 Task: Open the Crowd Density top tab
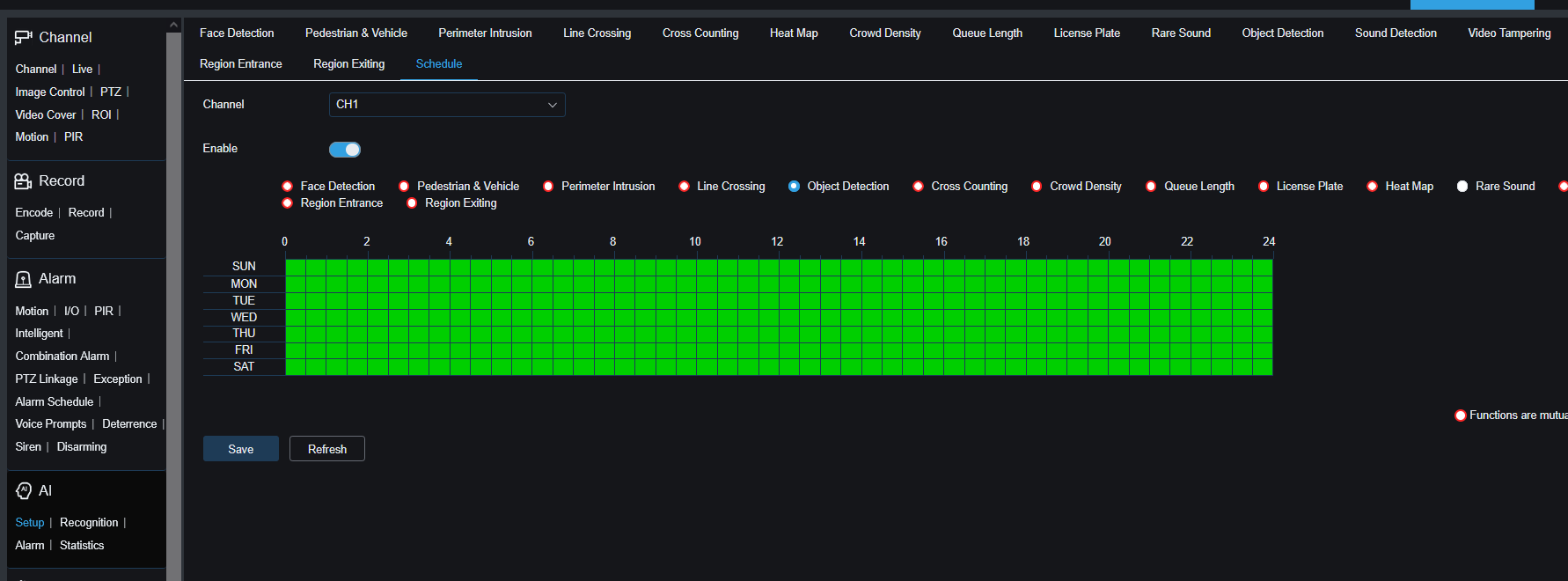[885, 33]
